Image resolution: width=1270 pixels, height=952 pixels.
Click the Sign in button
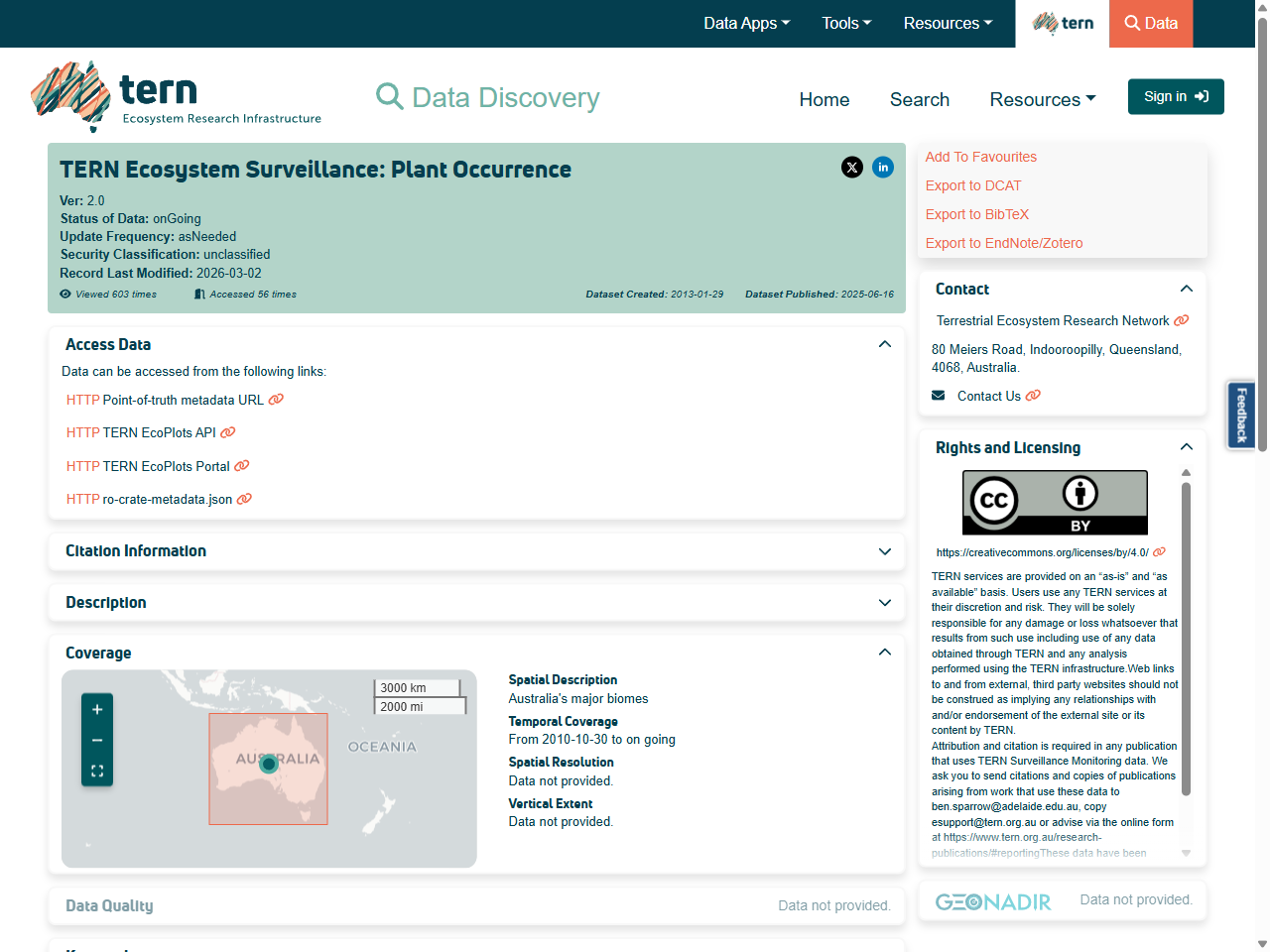coord(1175,96)
